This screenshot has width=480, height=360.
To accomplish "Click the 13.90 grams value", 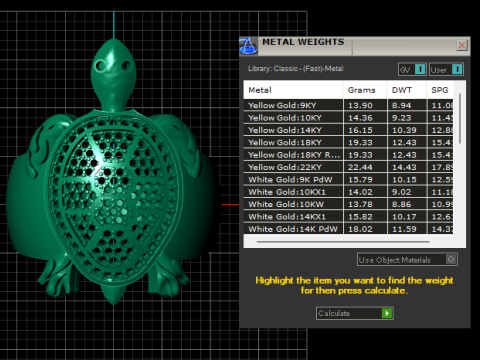I will [360, 105].
